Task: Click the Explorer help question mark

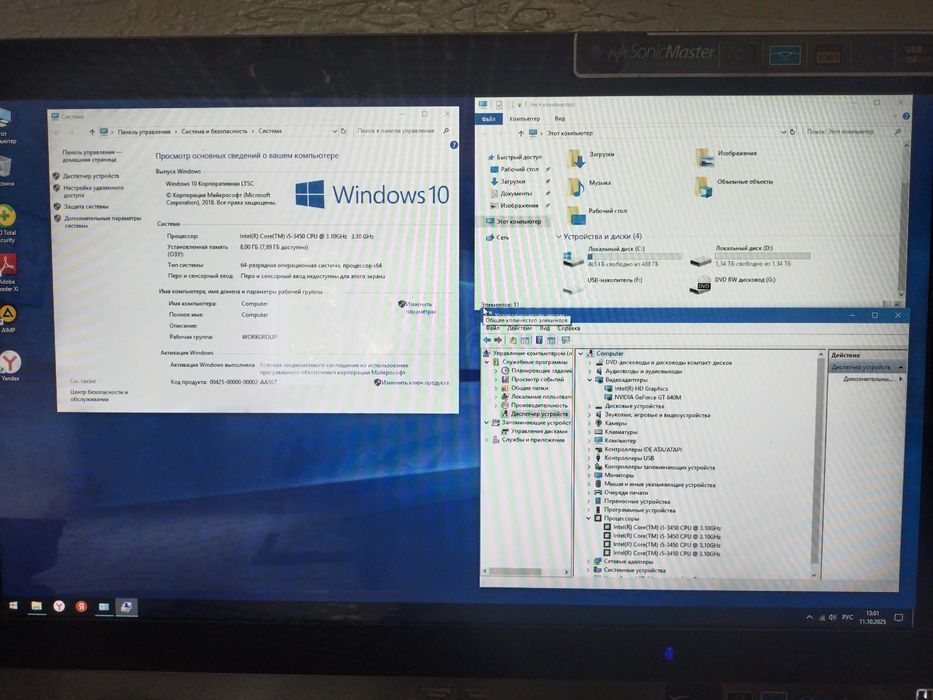Action: (906, 117)
